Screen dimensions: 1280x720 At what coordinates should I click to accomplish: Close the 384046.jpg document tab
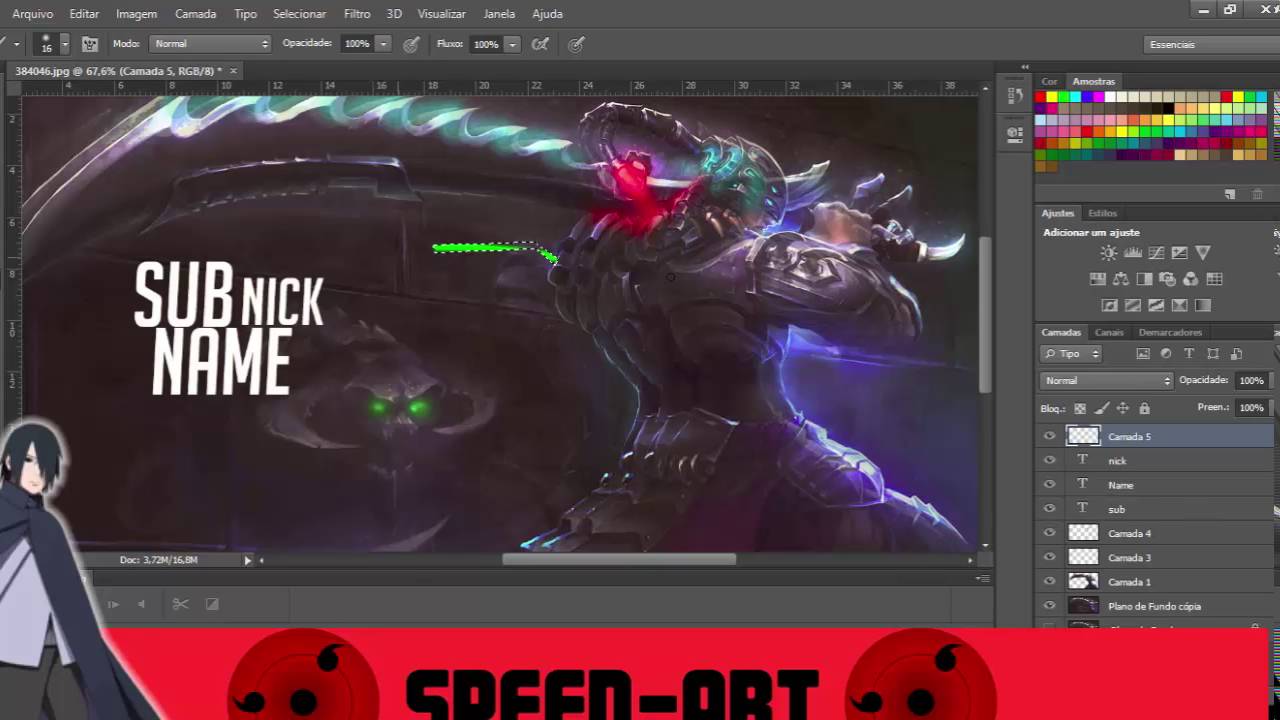233,71
